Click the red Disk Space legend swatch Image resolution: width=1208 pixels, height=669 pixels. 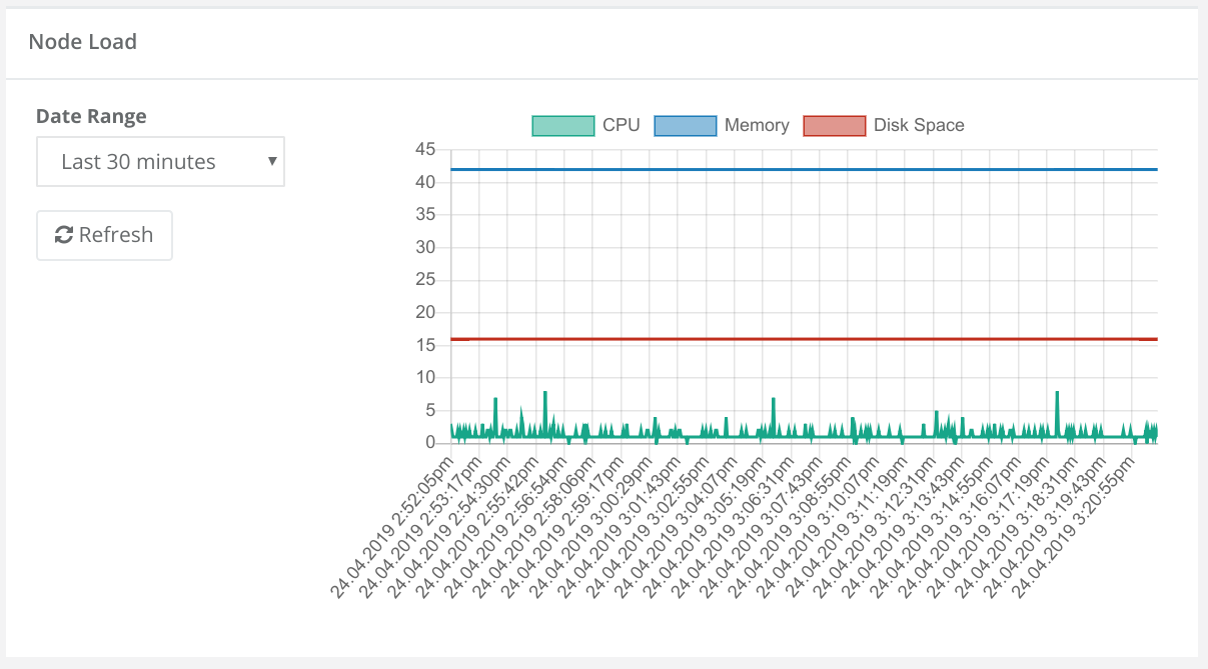point(836,125)
